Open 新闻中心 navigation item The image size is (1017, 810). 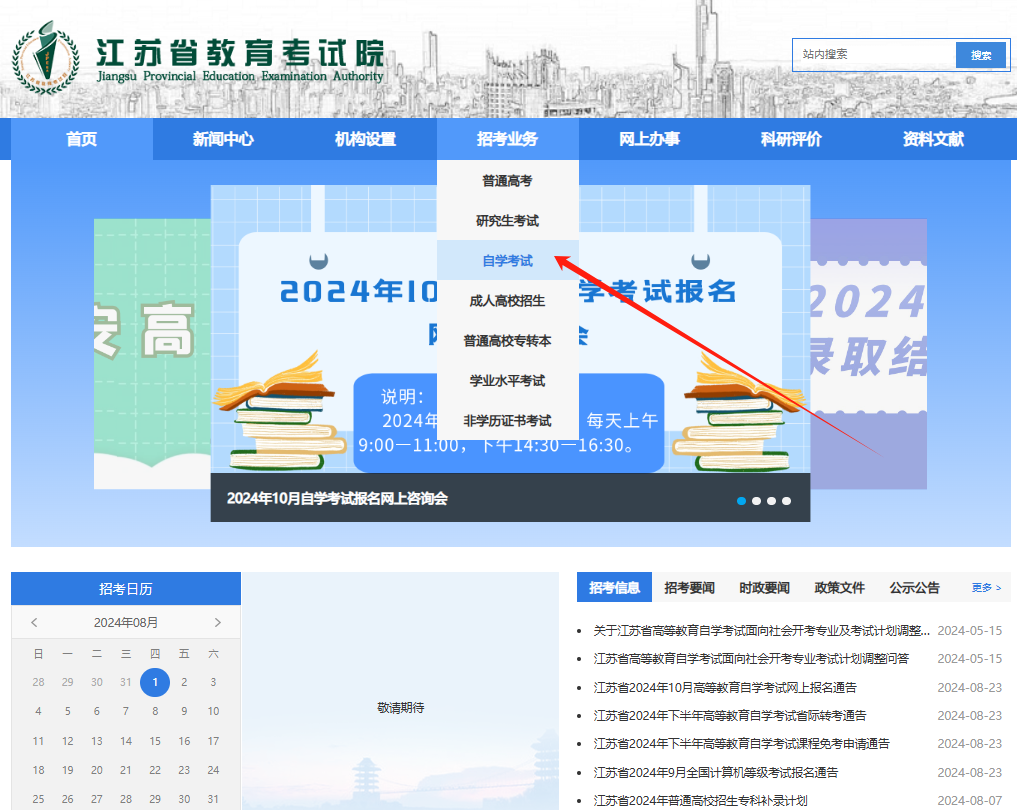pyautogui.click(x=223, y=139)
